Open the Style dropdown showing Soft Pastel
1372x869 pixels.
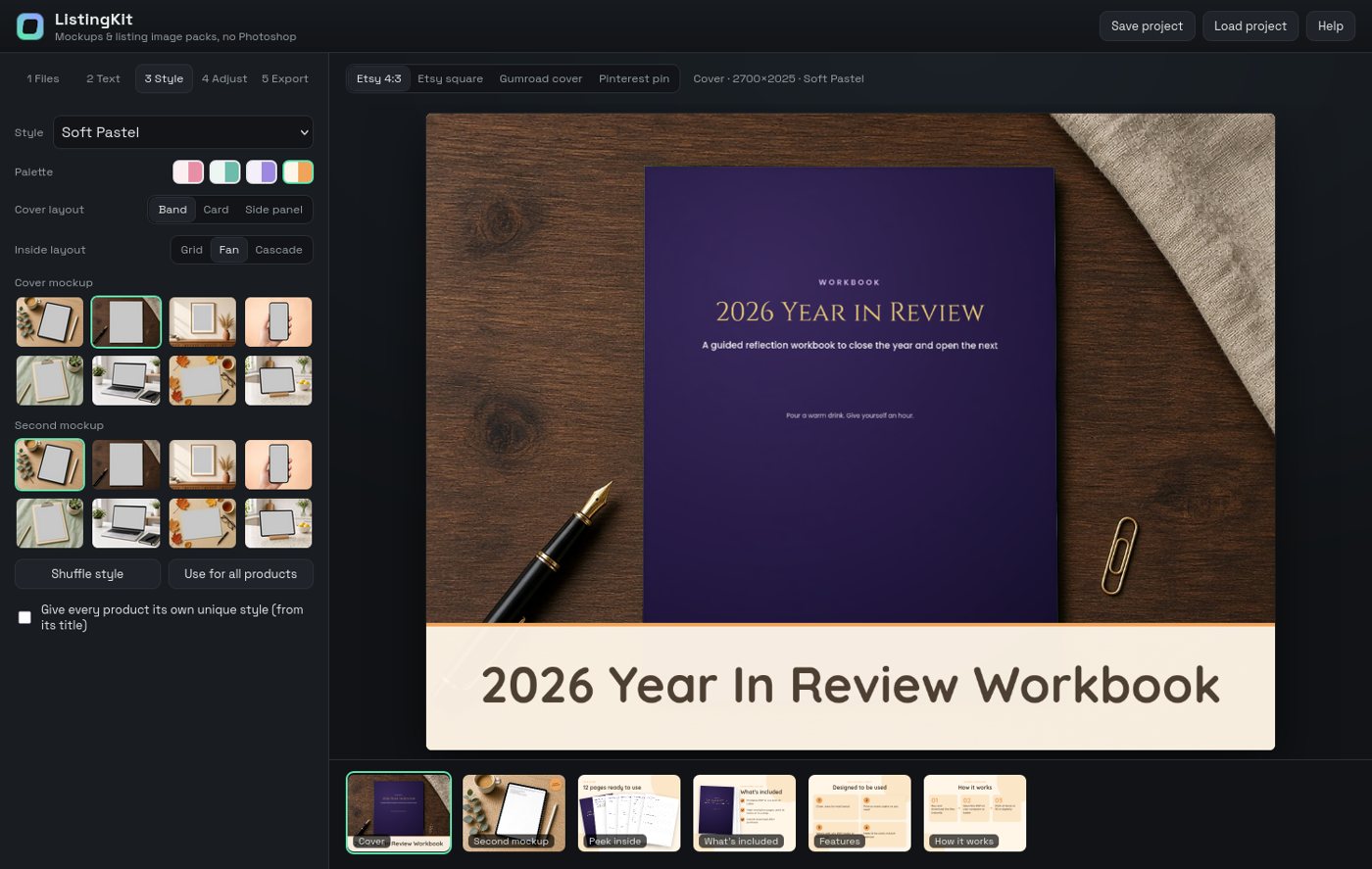click(183, 132)
